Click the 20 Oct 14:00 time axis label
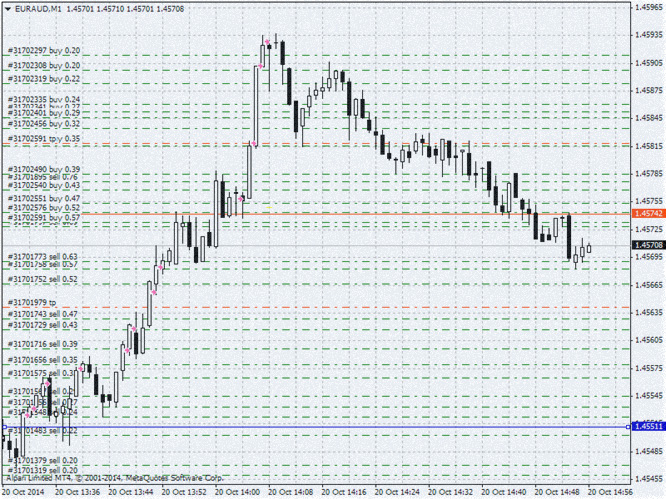666x499 pixels. coord(243,492)
